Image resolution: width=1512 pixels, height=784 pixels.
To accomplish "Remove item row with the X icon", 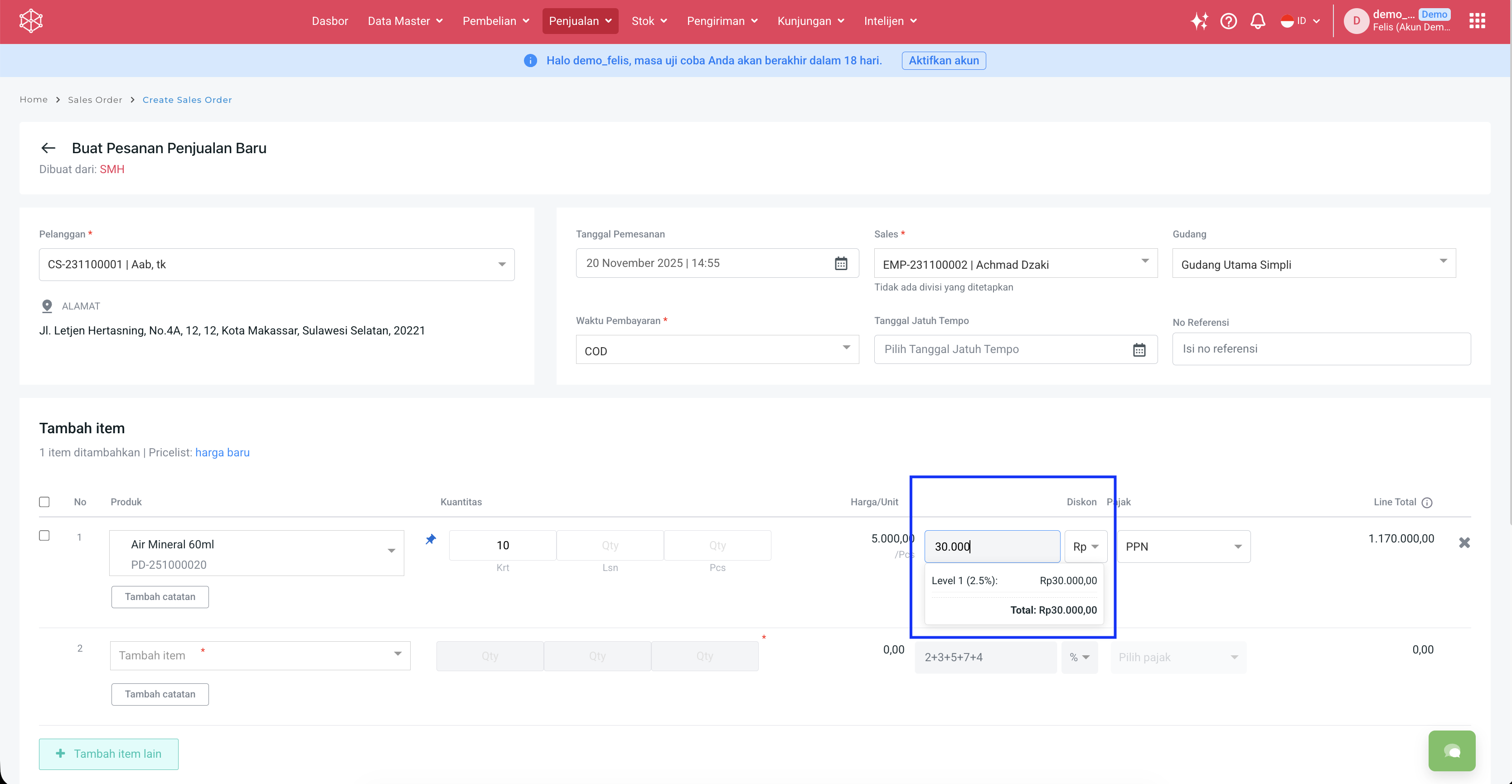I will (x=1464, y=543).
